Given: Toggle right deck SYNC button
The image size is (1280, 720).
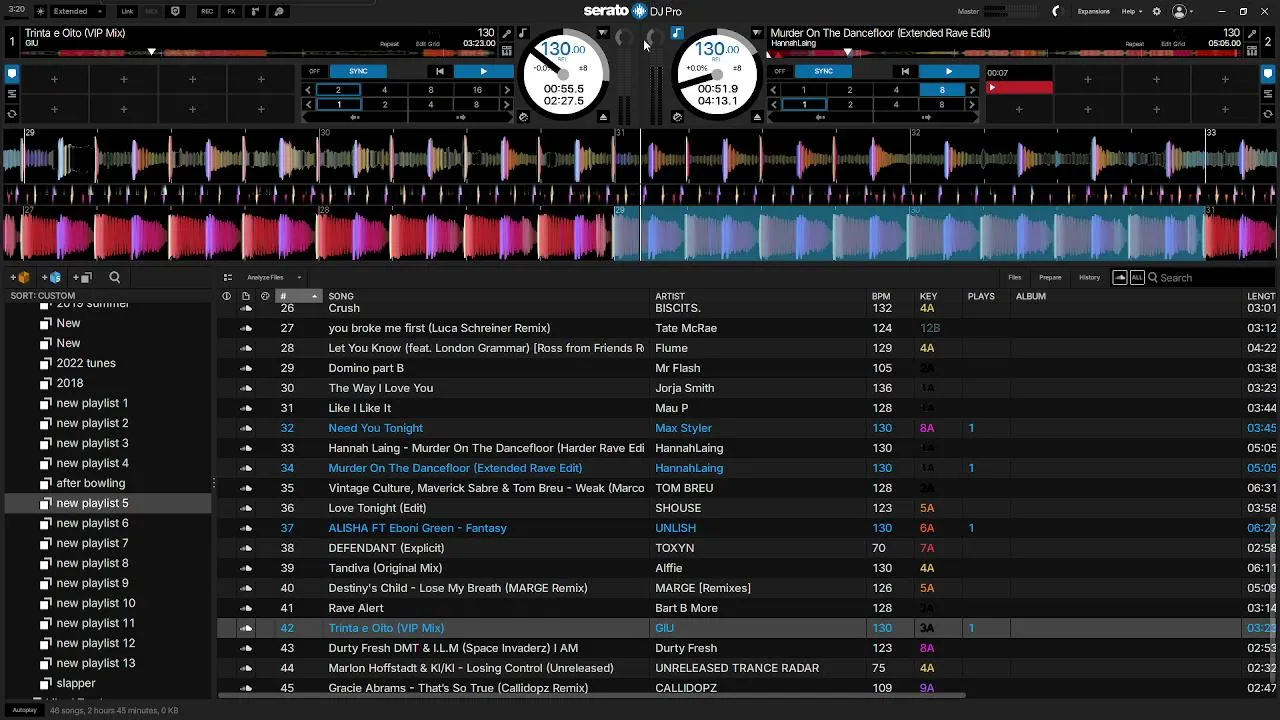Looking at the screenshot, I should (823, 71).
